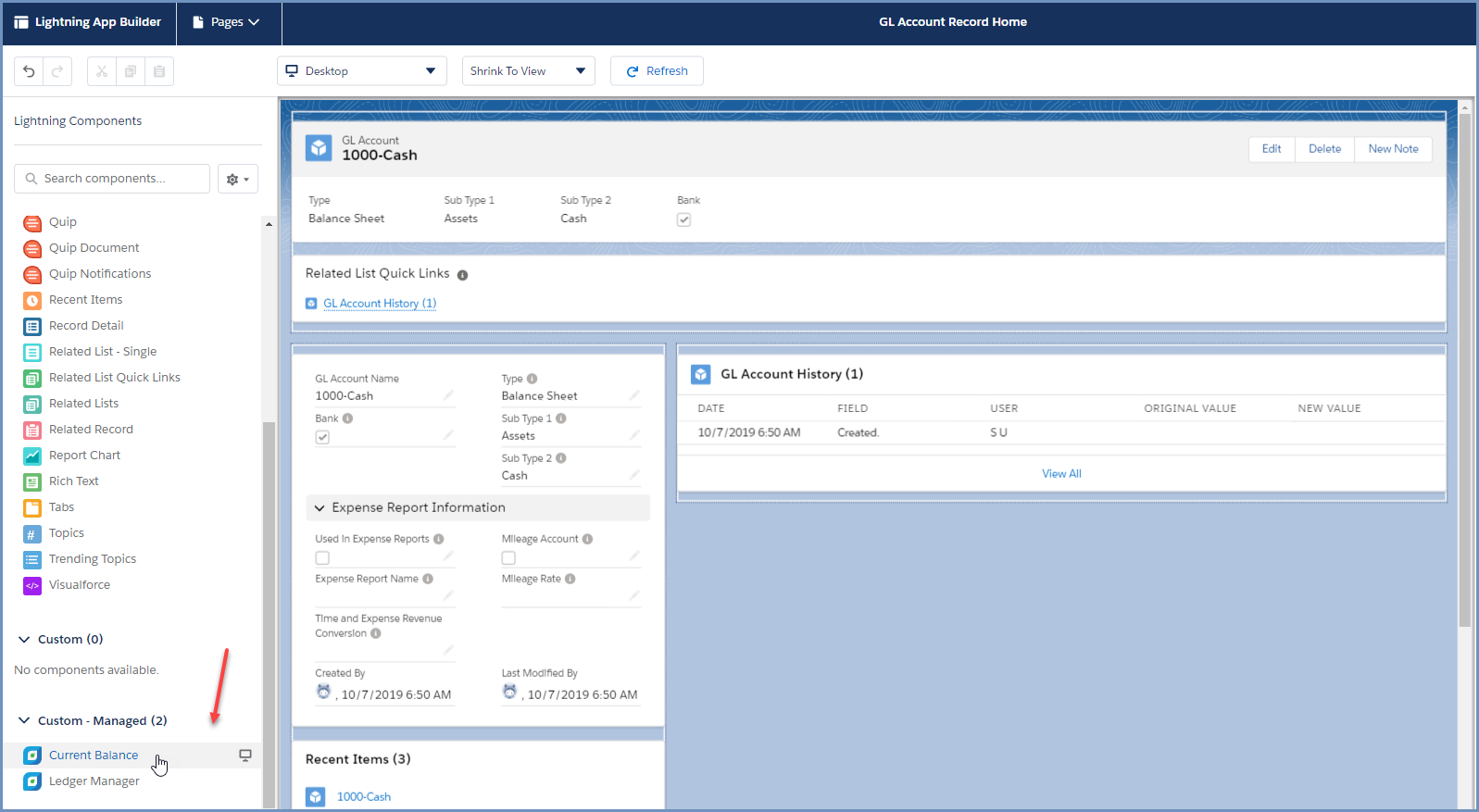This screenshot has width=1479, height=812.
Task: Click the Type field info icon
Action: pos(532,379)
